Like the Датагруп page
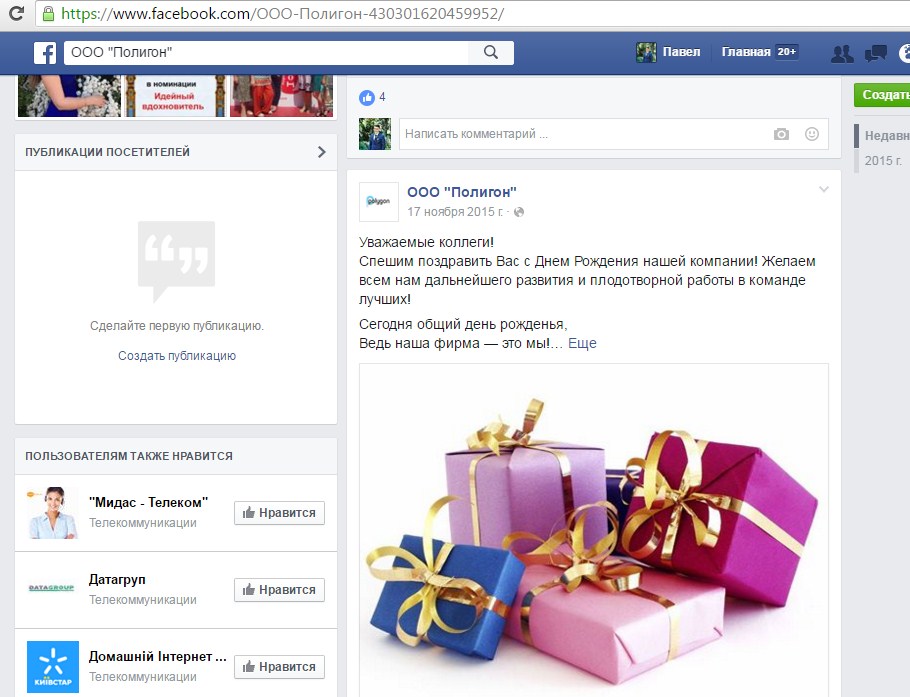The image size is (910, 697). pos(279,590)
